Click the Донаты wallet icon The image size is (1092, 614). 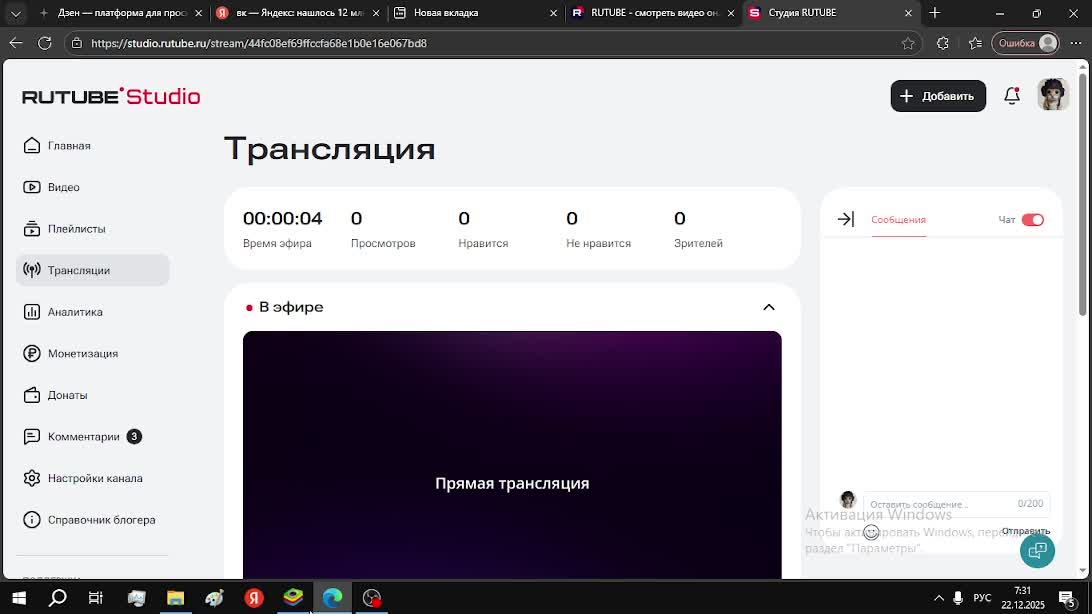pyautogui.click(x=32, y=395)
